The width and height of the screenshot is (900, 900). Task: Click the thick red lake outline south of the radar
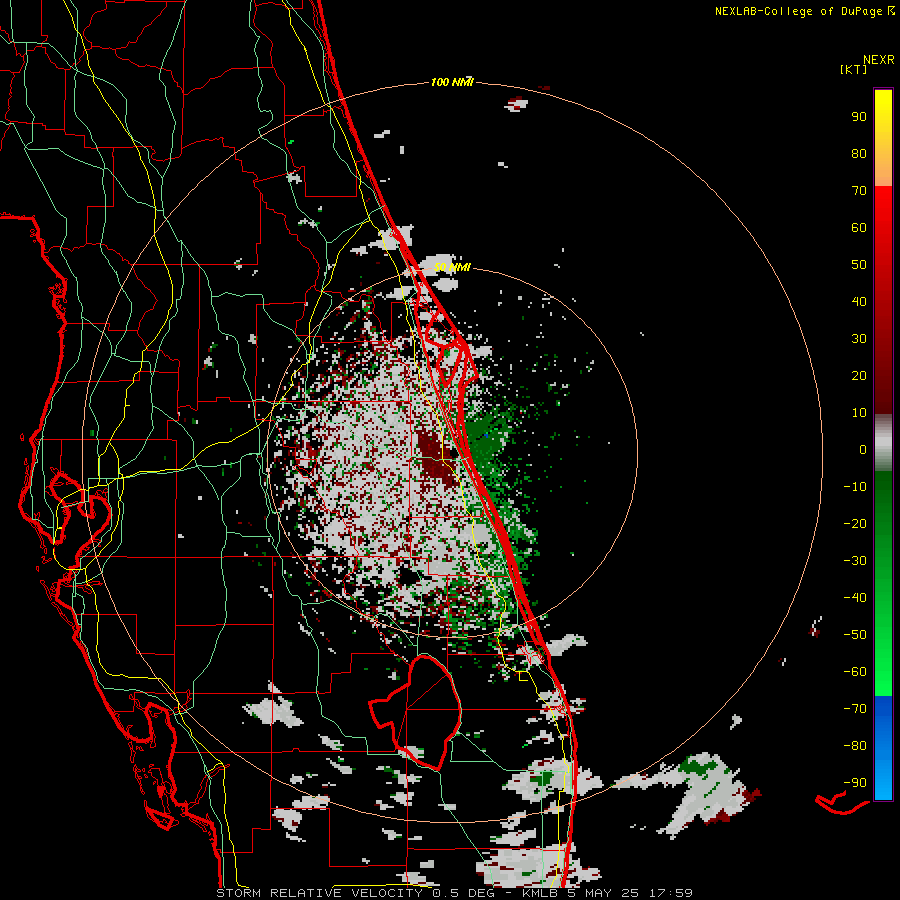(x=416, y=712)
